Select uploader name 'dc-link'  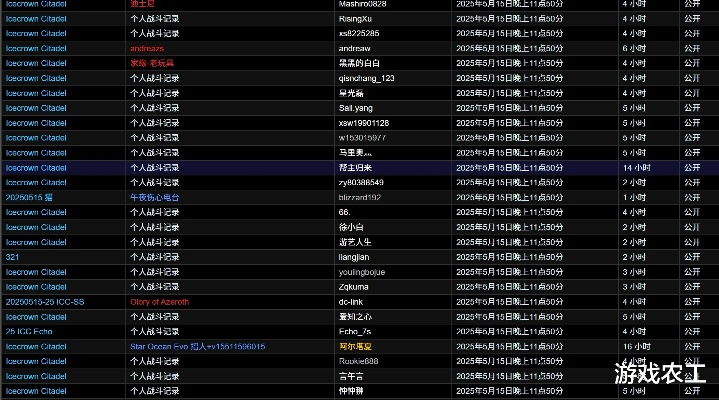(x=351, y=302)
